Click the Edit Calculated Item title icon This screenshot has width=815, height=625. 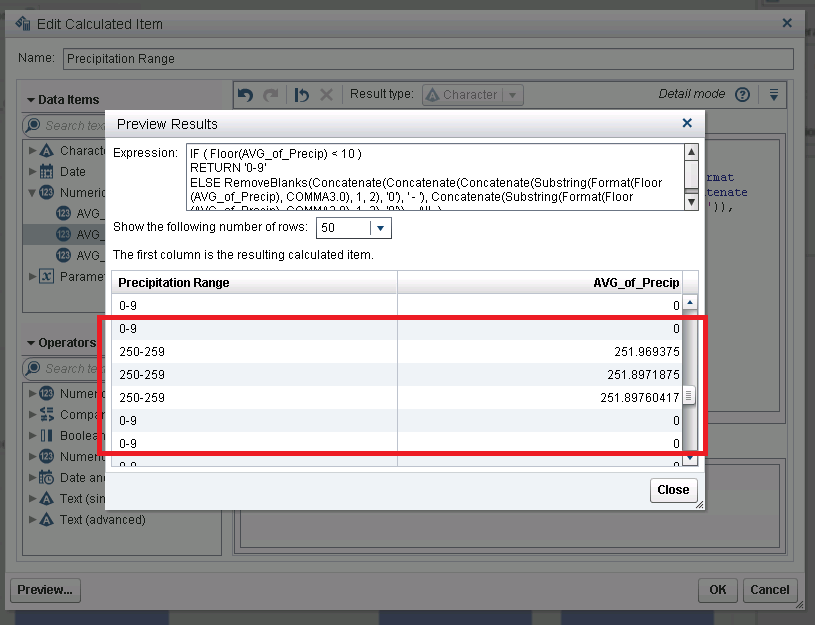coord(23,23)
